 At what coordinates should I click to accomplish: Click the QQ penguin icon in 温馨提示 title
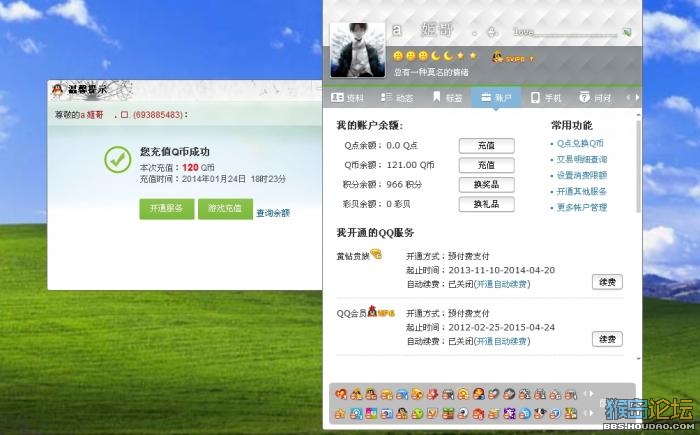(57, 89)
